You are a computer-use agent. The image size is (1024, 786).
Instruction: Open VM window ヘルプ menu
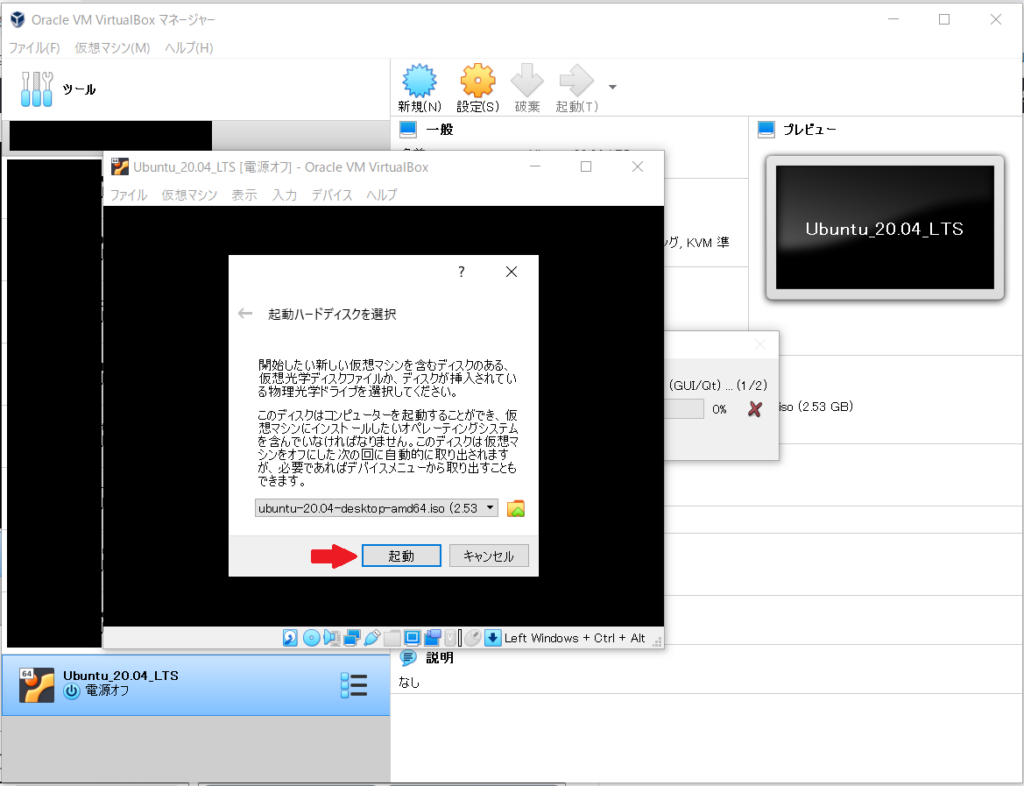pos(381,195)
